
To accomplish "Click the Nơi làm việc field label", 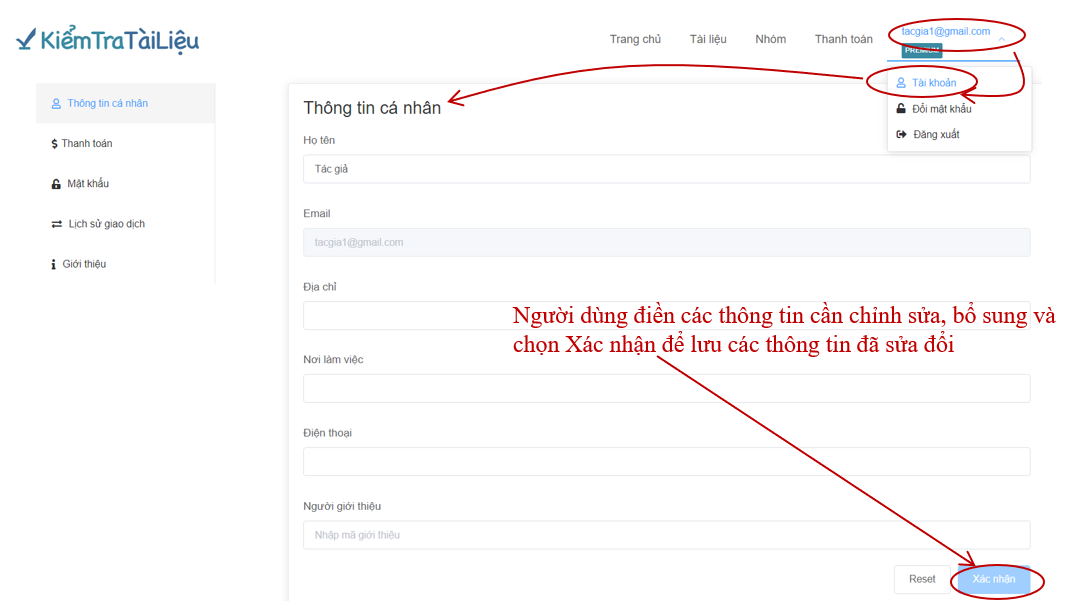I will [333, 360].
